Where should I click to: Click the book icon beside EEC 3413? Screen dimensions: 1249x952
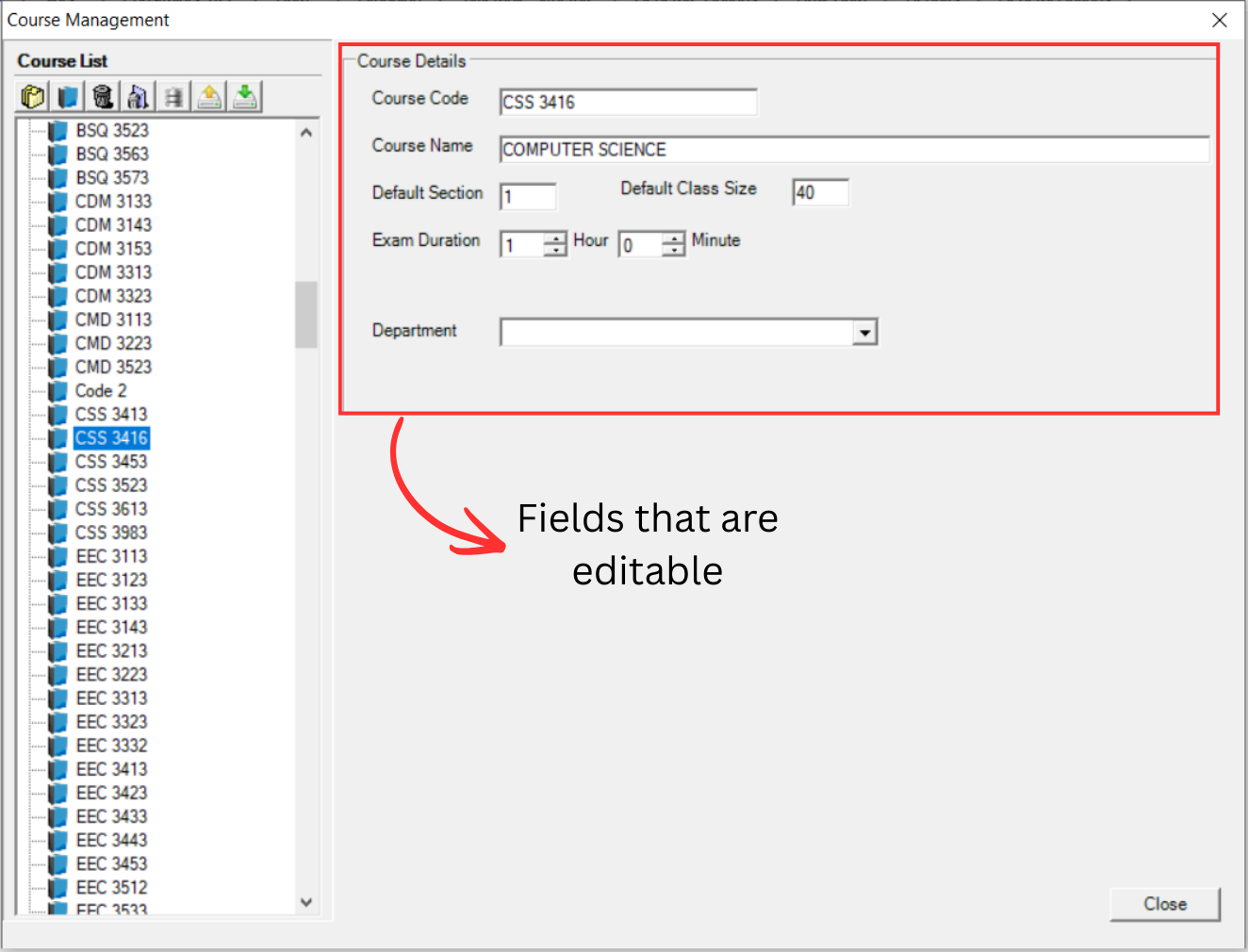pos(58,769)
